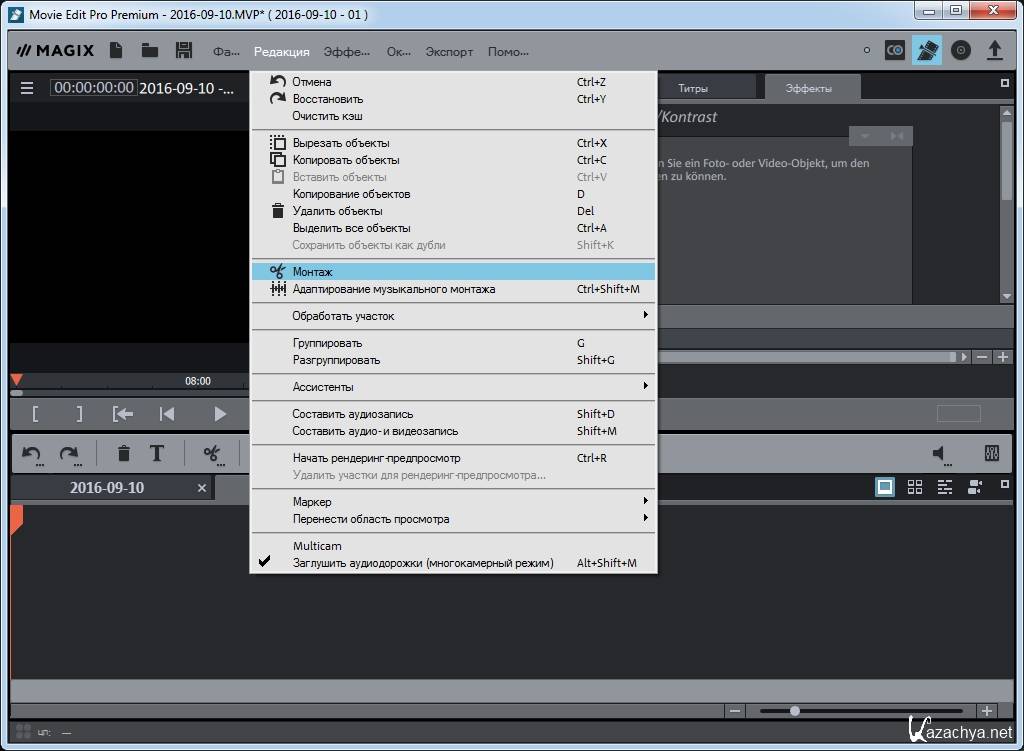Open the audio mixer icon on the right
This screenshot has width=1024, height=751.
(x=992, y=454)
